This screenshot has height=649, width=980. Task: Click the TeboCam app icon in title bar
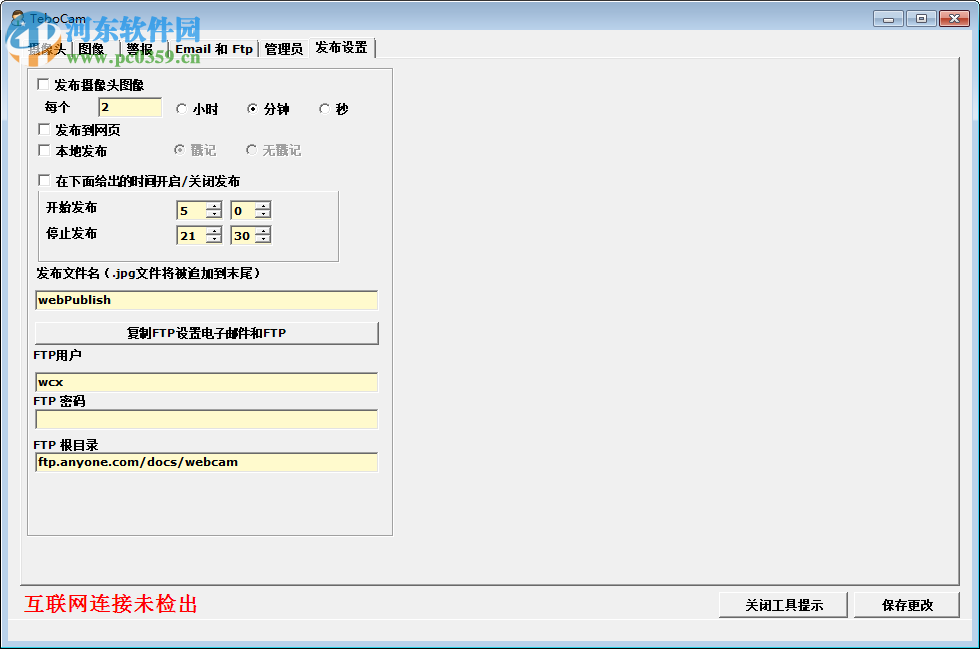18,18
